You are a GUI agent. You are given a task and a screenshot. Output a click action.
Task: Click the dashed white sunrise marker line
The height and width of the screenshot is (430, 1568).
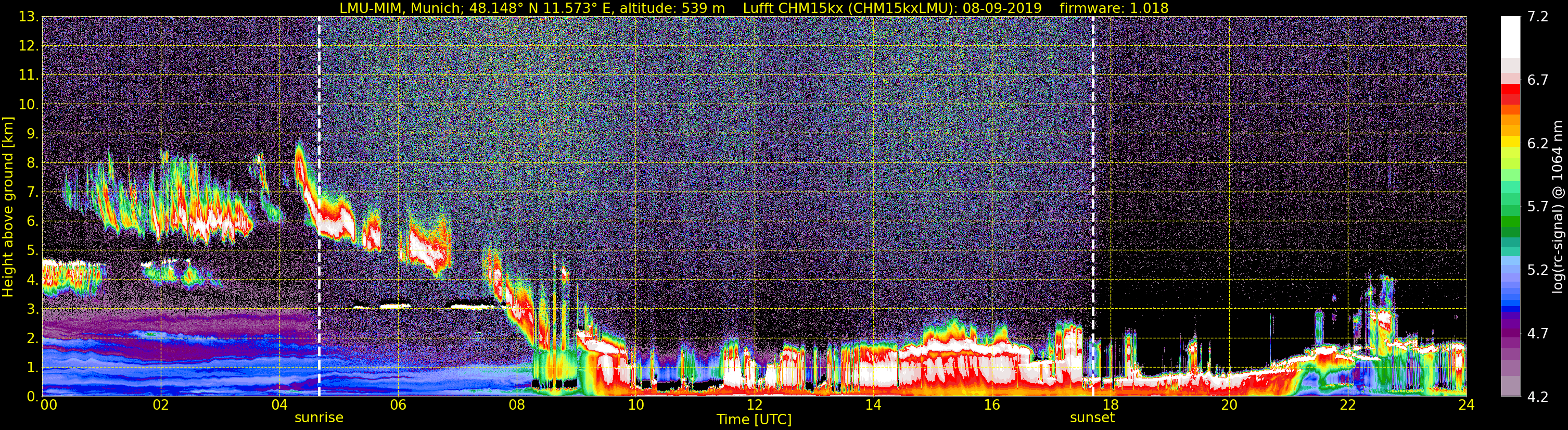[319, 207]
